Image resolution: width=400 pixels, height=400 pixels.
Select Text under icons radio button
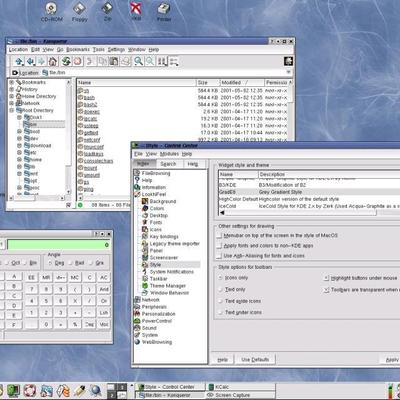[220, 312]
